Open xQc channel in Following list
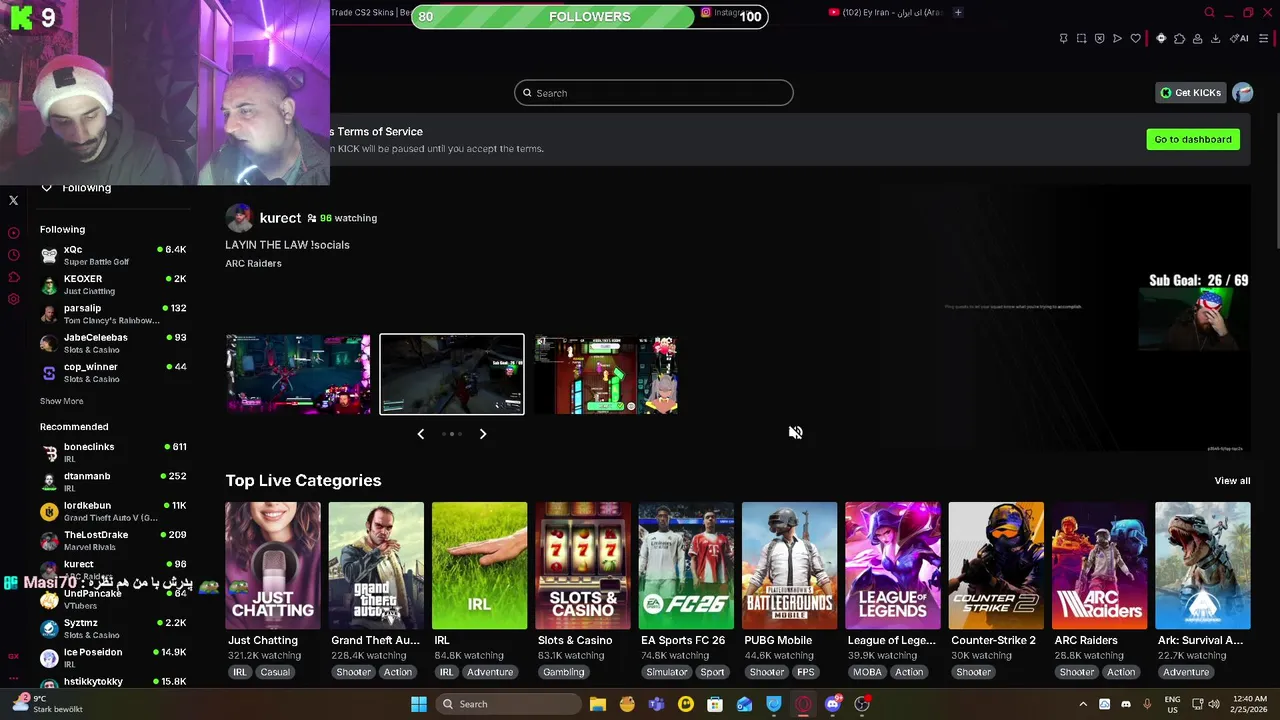Viewport: 1280px width, 720px height. 113,255
